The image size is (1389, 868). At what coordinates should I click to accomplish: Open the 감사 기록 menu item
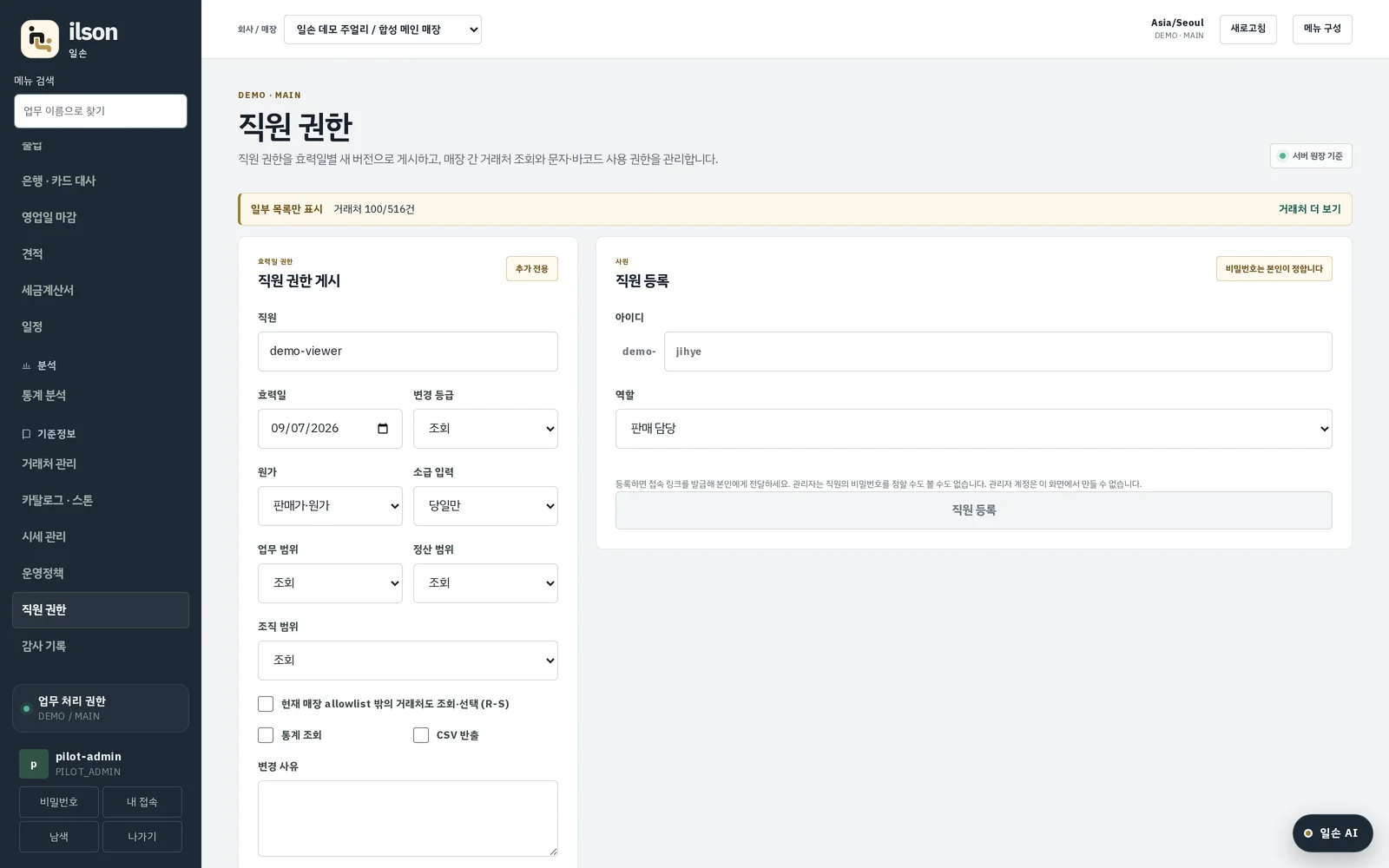coord(101,646)
